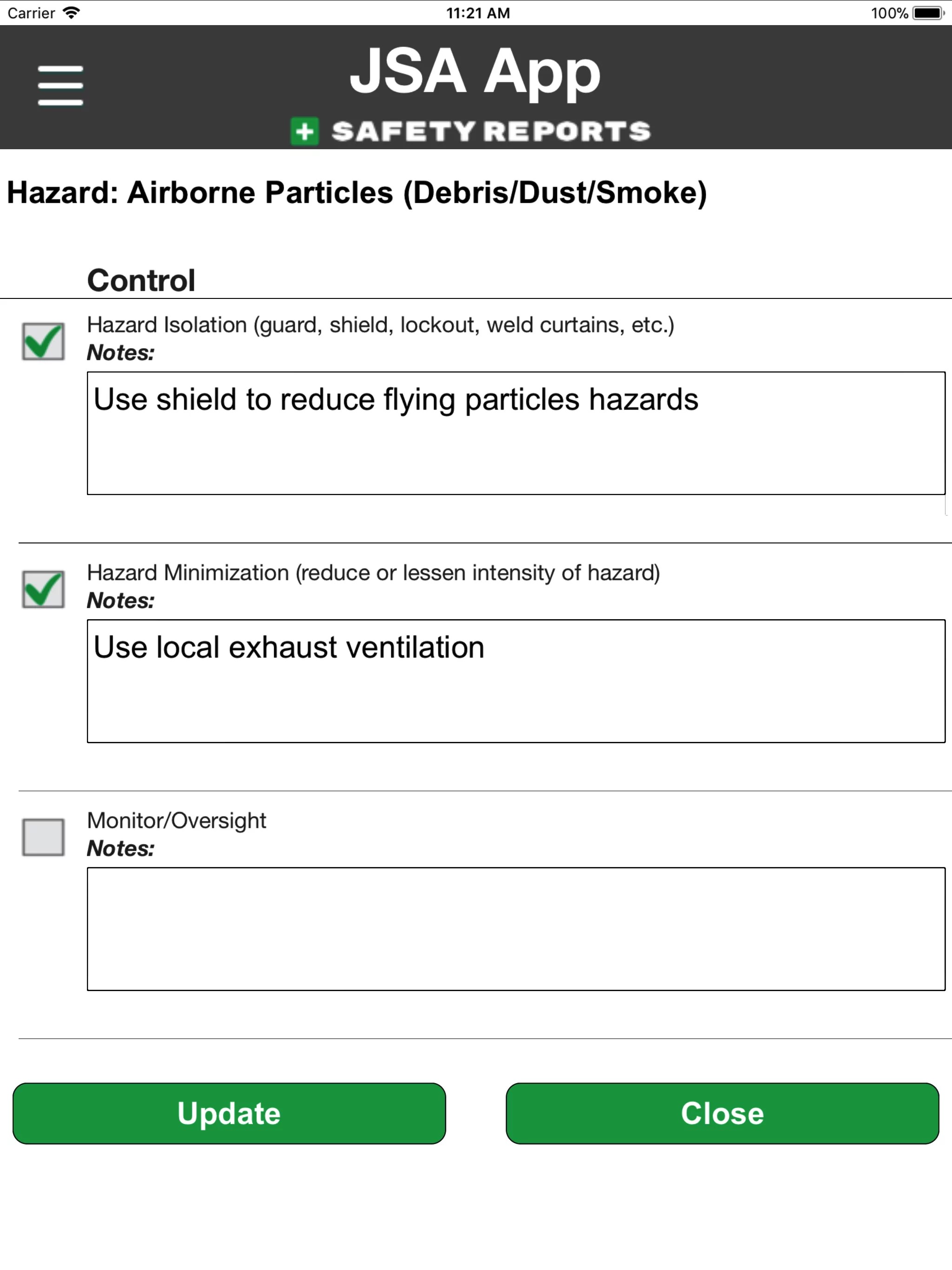Screen dimensions: 952x1270
Task: Tap the Airborne Particles hazard heading
Action: [x=357, y=192]
